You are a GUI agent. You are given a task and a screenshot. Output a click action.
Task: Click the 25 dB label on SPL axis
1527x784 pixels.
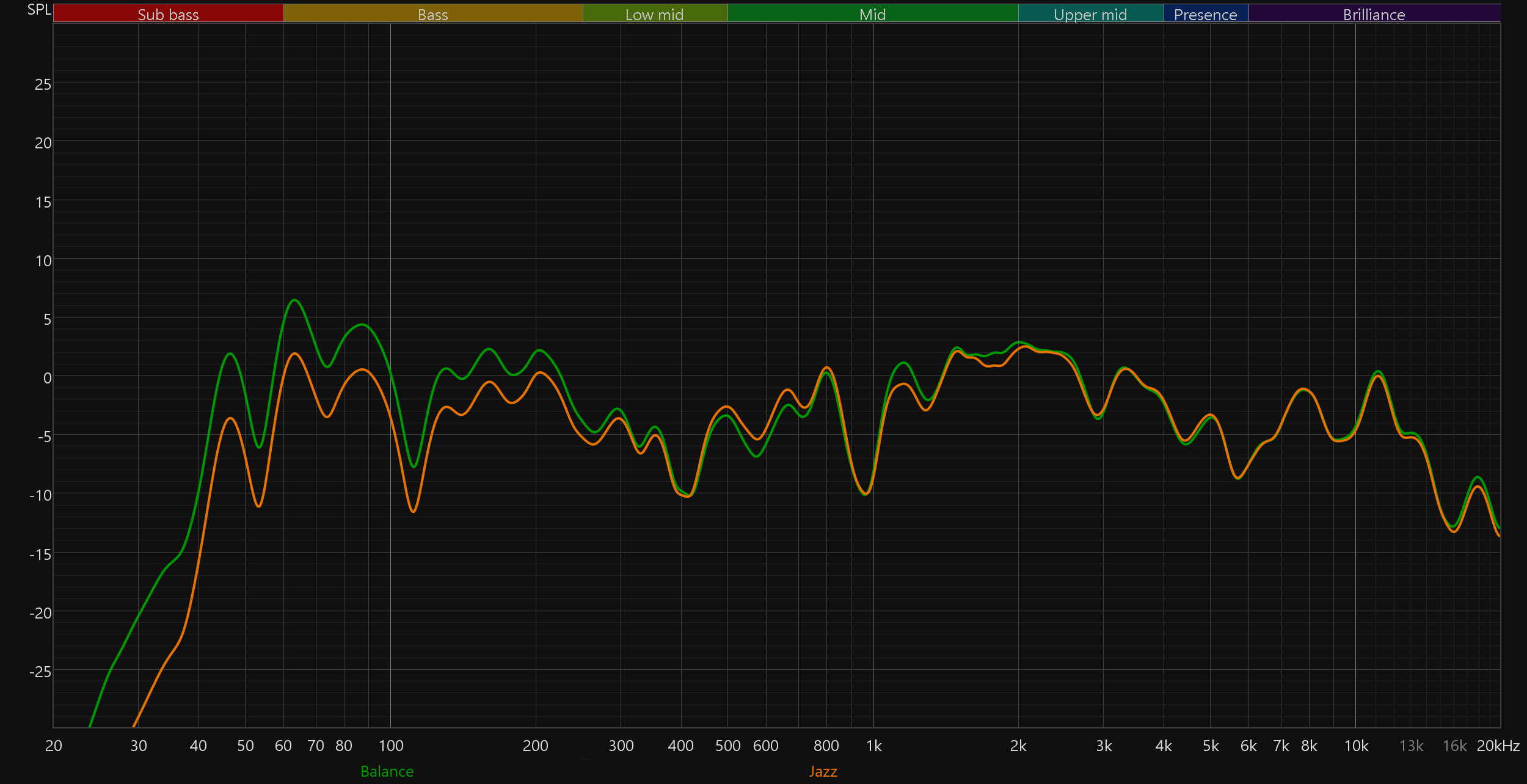43,84
